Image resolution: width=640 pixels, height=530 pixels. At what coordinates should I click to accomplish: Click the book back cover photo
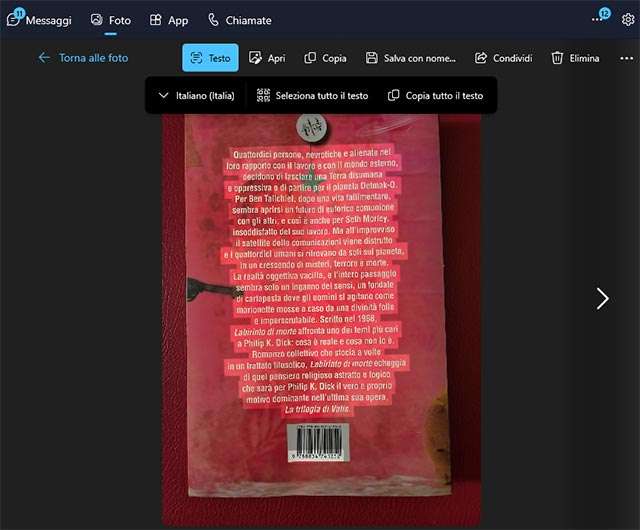click(321, 321)
